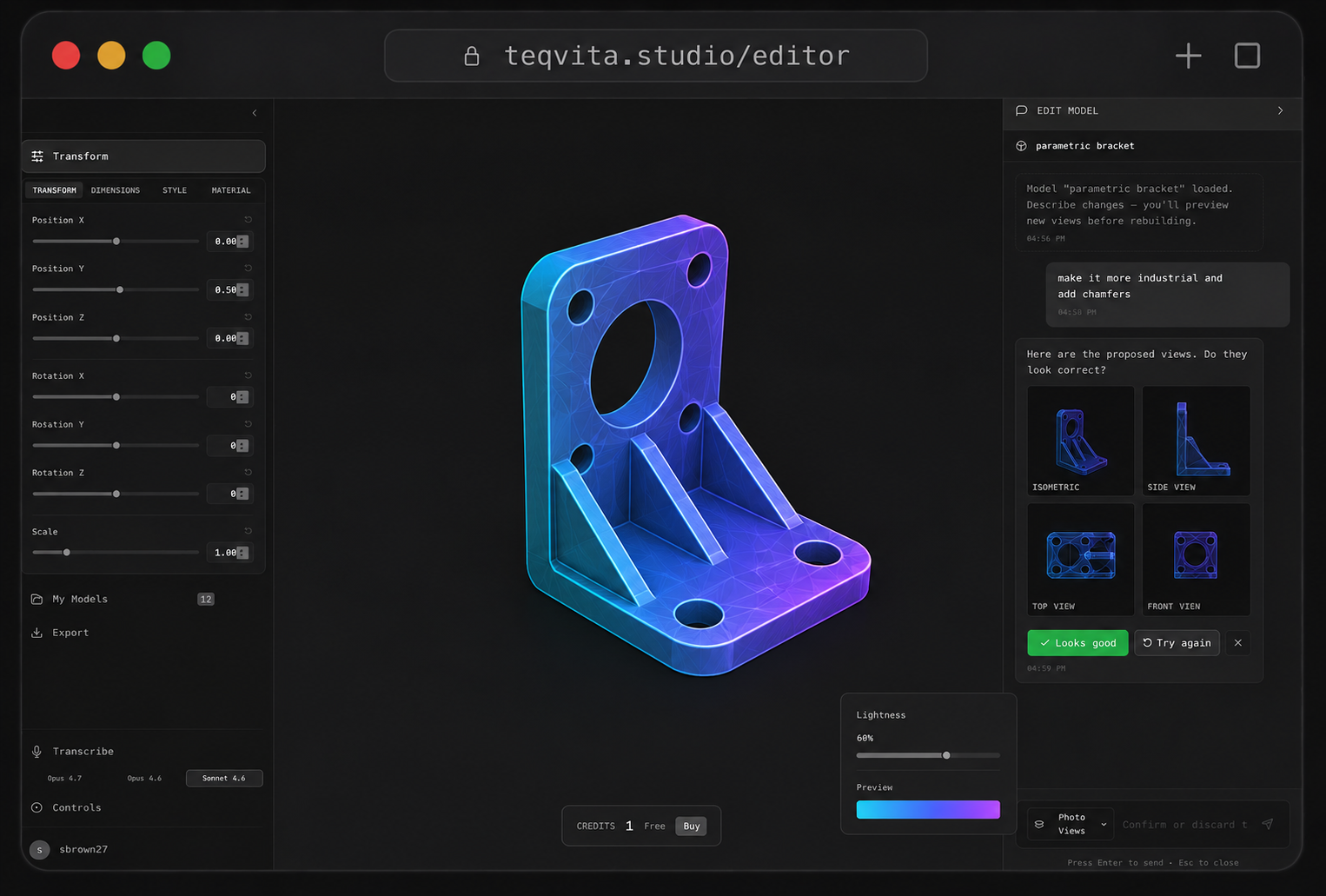Click the Position Z stepper arrows
Image resolution: width=1326 pixels, height=896 pixels.
[x=242, y=339]
